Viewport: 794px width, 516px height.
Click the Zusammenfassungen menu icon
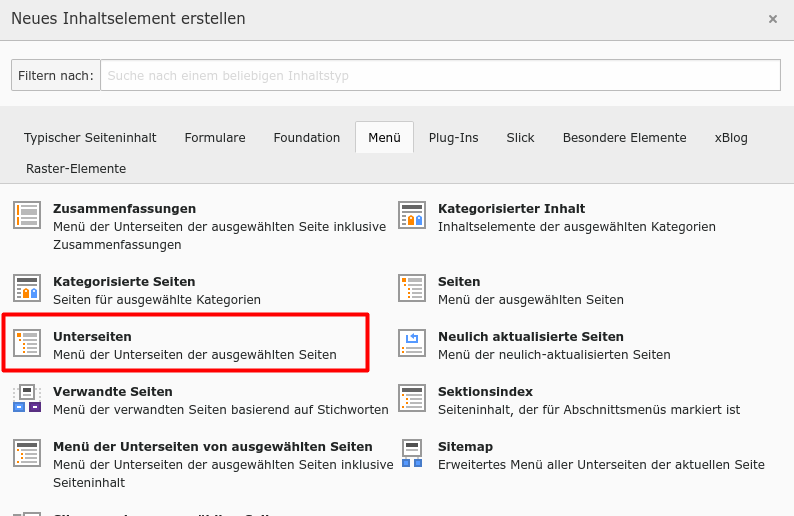click(x=27, y=215)
